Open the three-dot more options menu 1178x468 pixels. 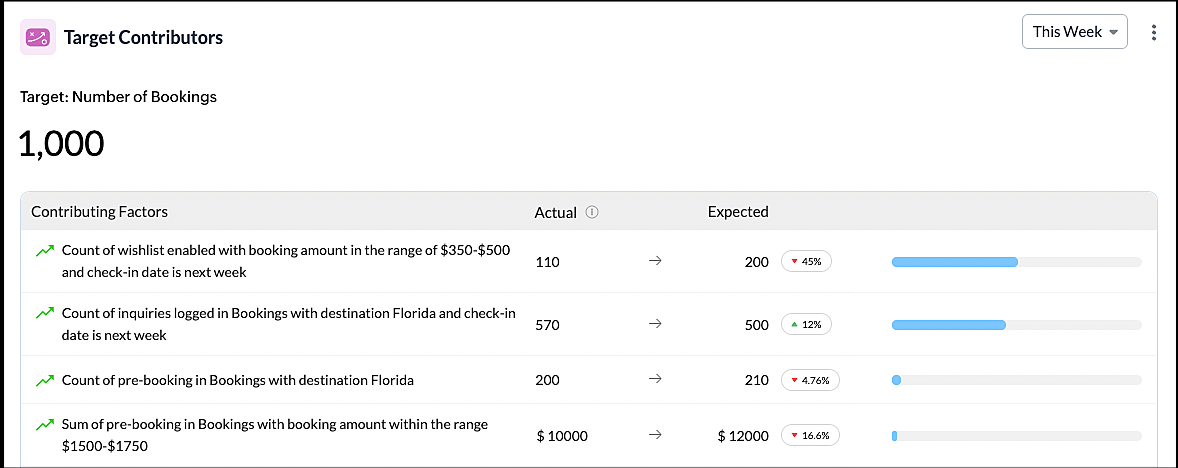1154,32
